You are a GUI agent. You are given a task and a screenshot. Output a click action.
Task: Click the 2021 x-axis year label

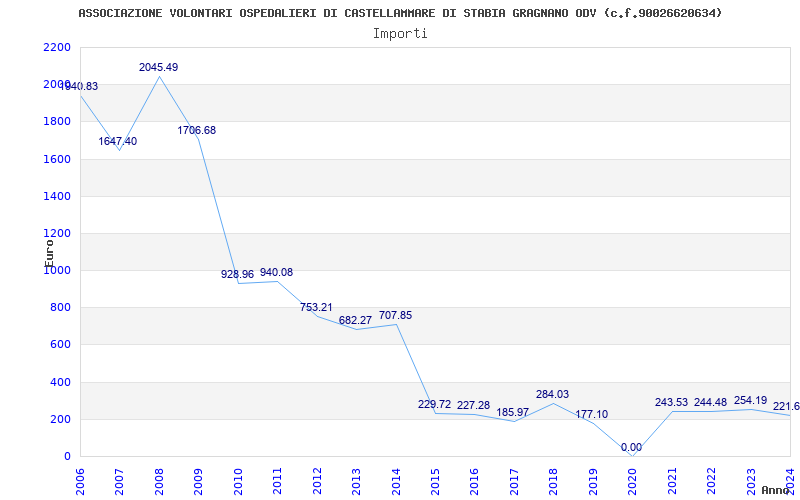(671, 481)
